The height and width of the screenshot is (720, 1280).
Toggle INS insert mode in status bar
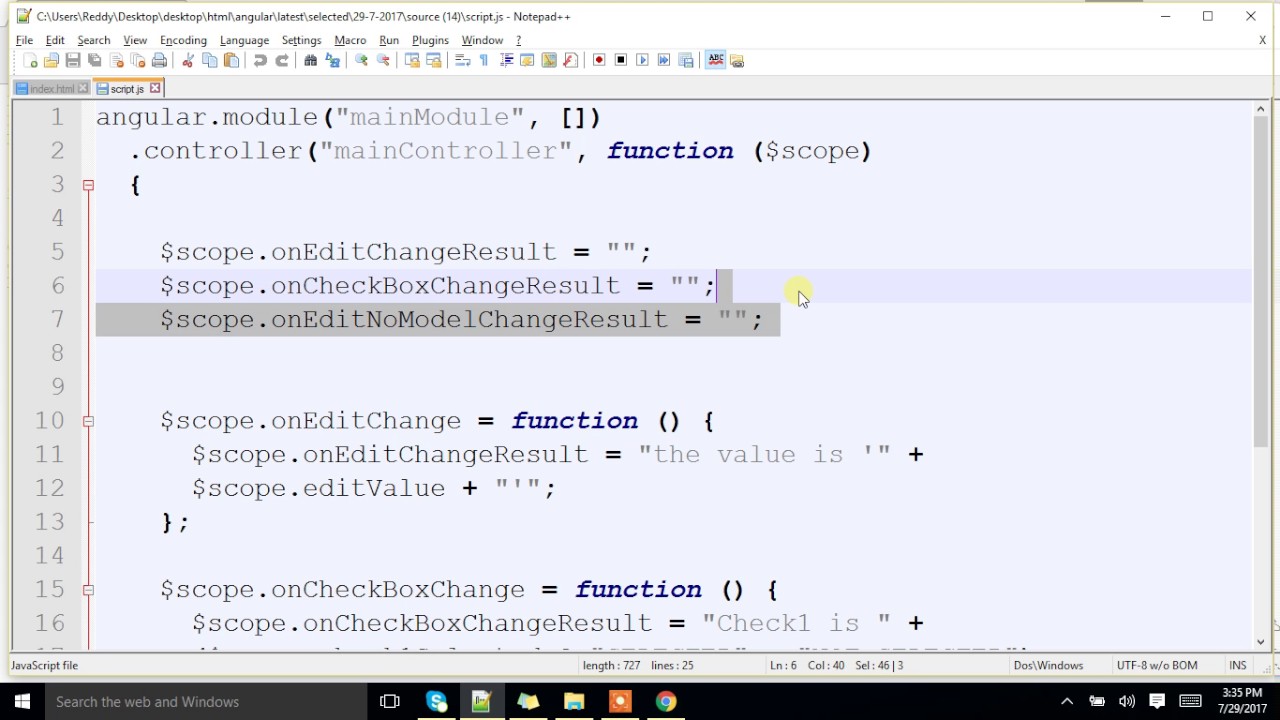[1238, 665]
